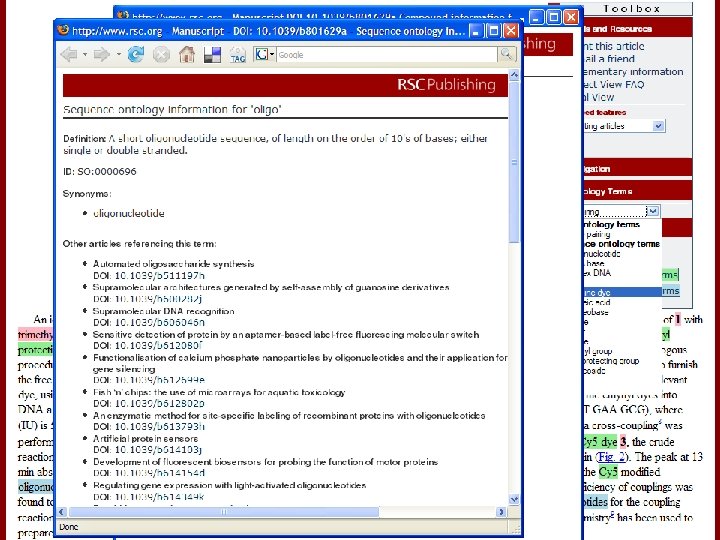Screen dimensions: 720x540
Task: Click the search magnifier icon
Action: point(507,54)
